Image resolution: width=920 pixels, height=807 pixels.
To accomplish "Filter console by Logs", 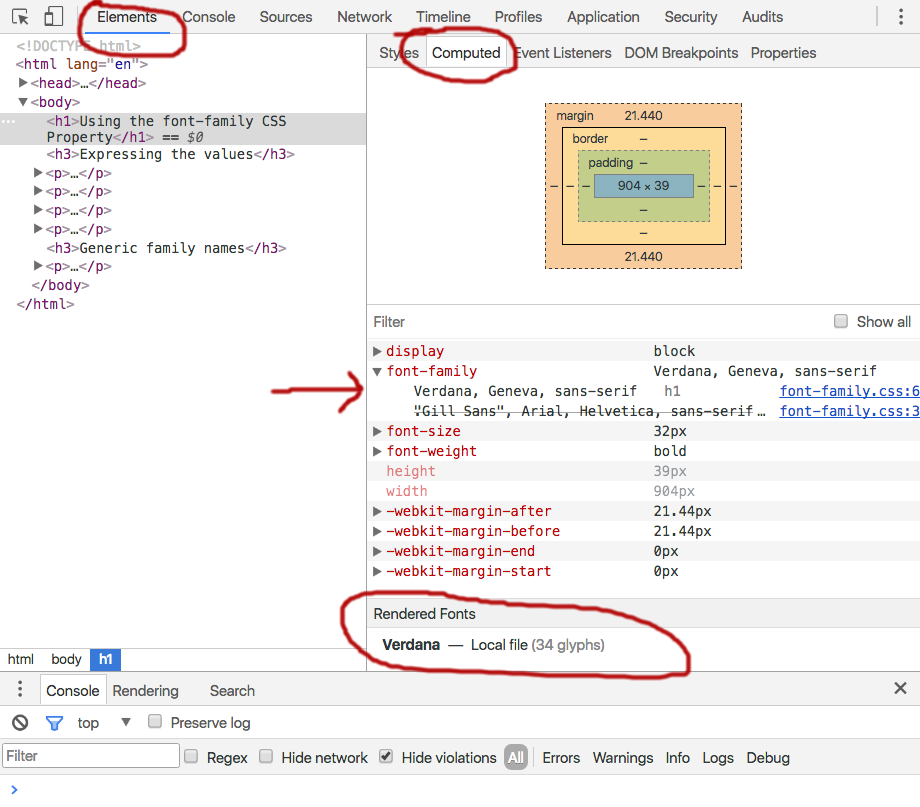I will (x=718, y=758).
